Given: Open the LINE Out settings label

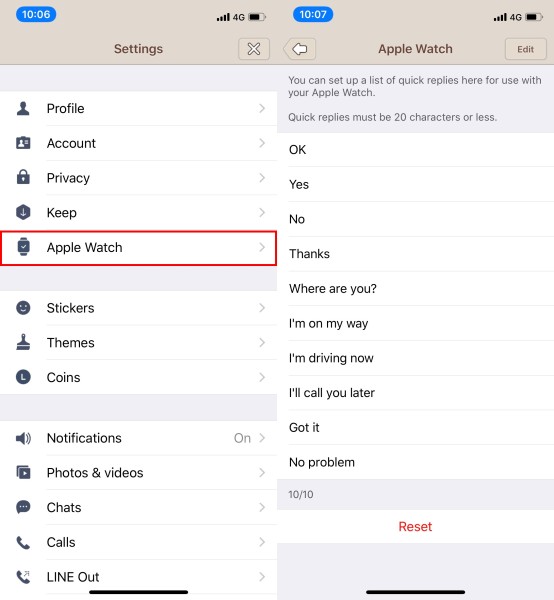Looking at the screenshot, I should (x=73, y=577).
